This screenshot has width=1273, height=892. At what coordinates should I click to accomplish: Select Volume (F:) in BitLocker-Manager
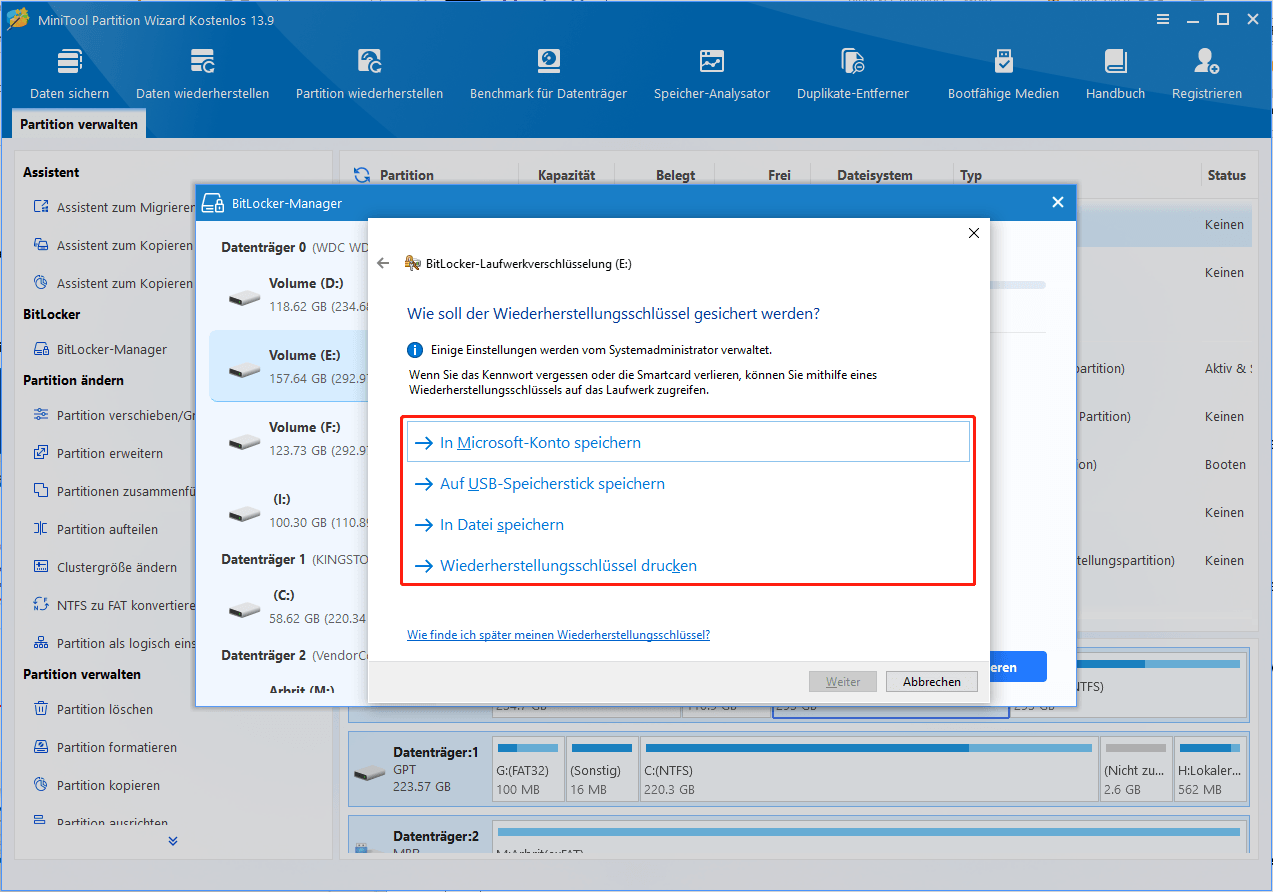pyautogui.click(x=289, y=438)
